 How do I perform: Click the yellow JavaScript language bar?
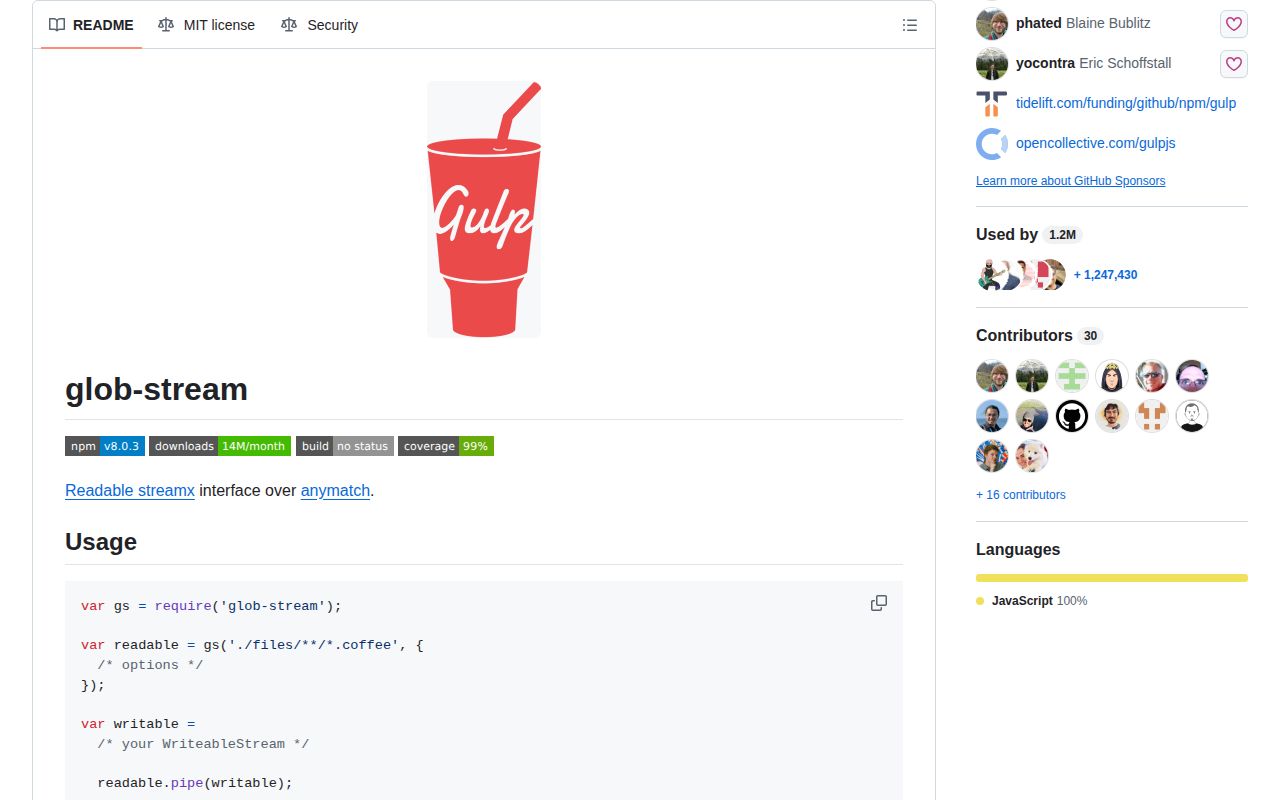1112,578
